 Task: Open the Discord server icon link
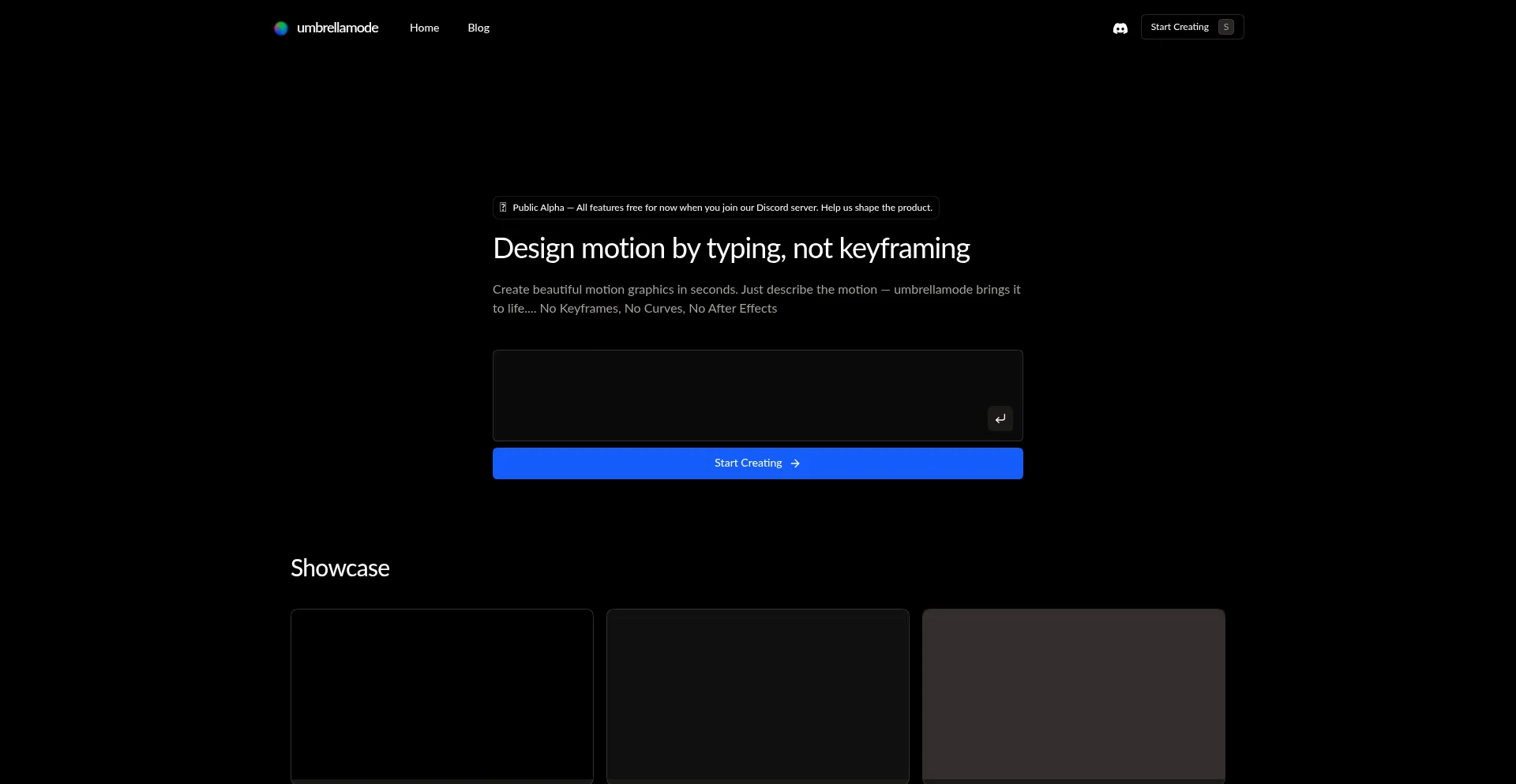(1120, 28)
